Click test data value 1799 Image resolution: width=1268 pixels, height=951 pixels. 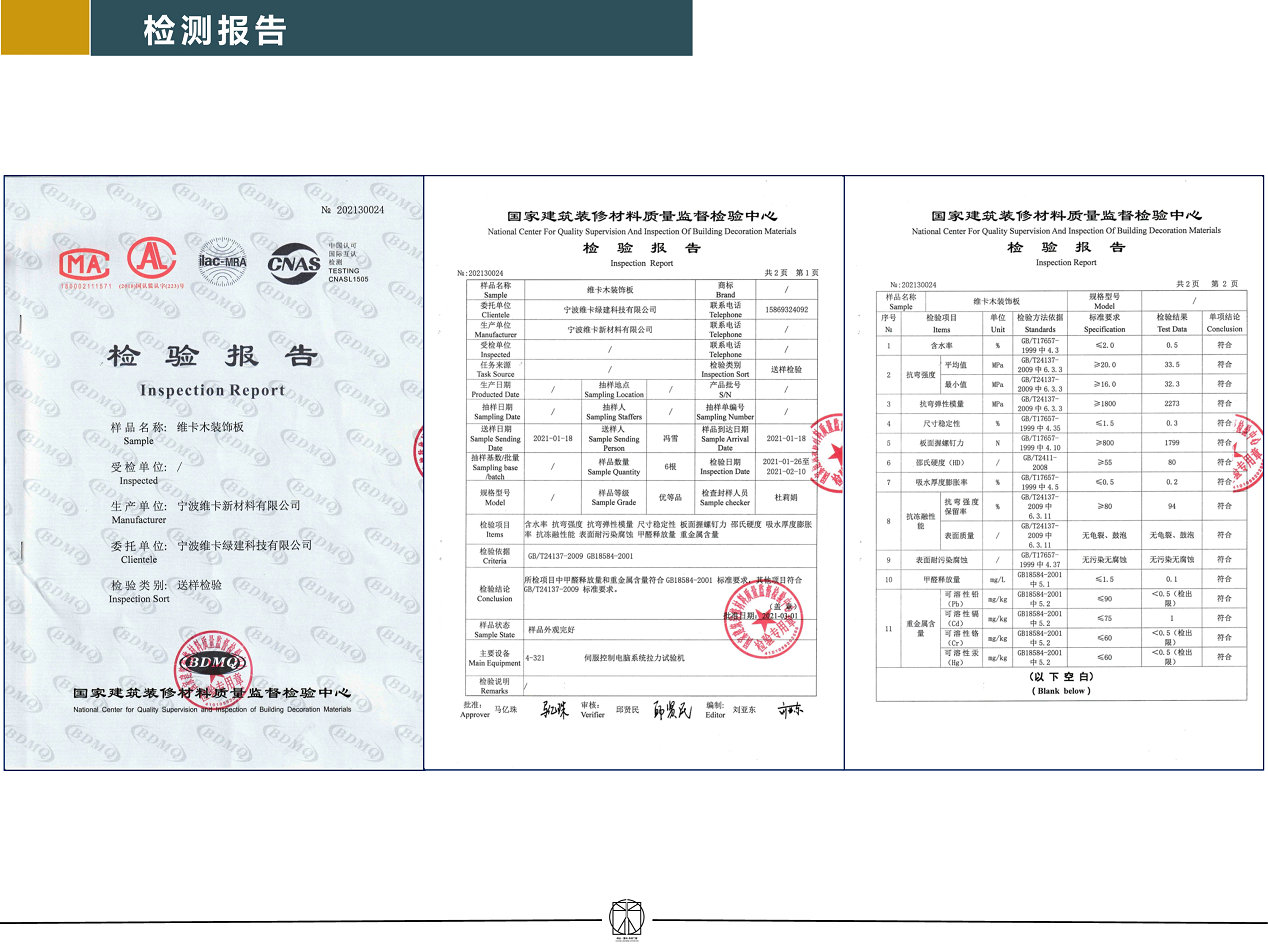click(1171, 442)
